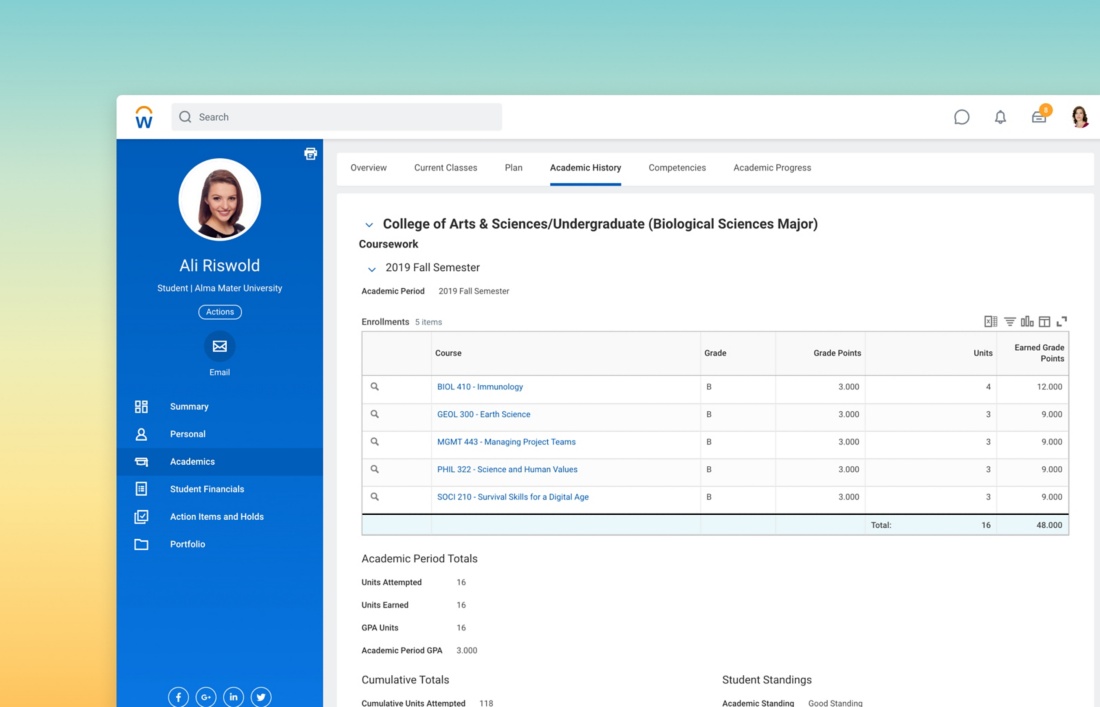Open Student Financials in the sidebar
Screen dimensions: 1100x707
tap(207, 489)
